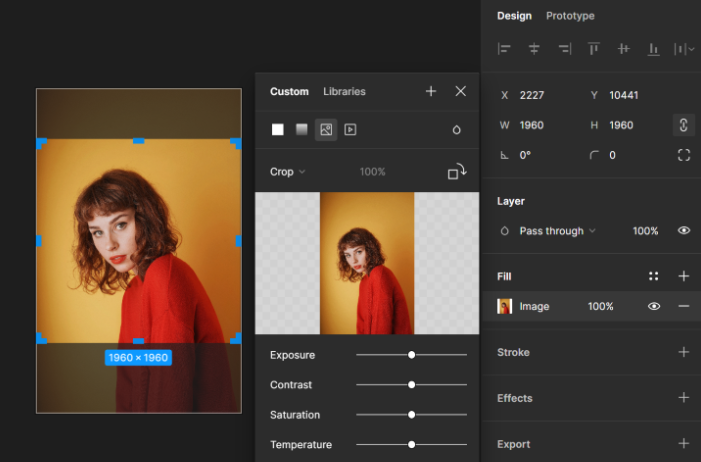Click the image preview thumbnail
The height and width of the screenshot is (462, 701).
(x=367, y=263)
